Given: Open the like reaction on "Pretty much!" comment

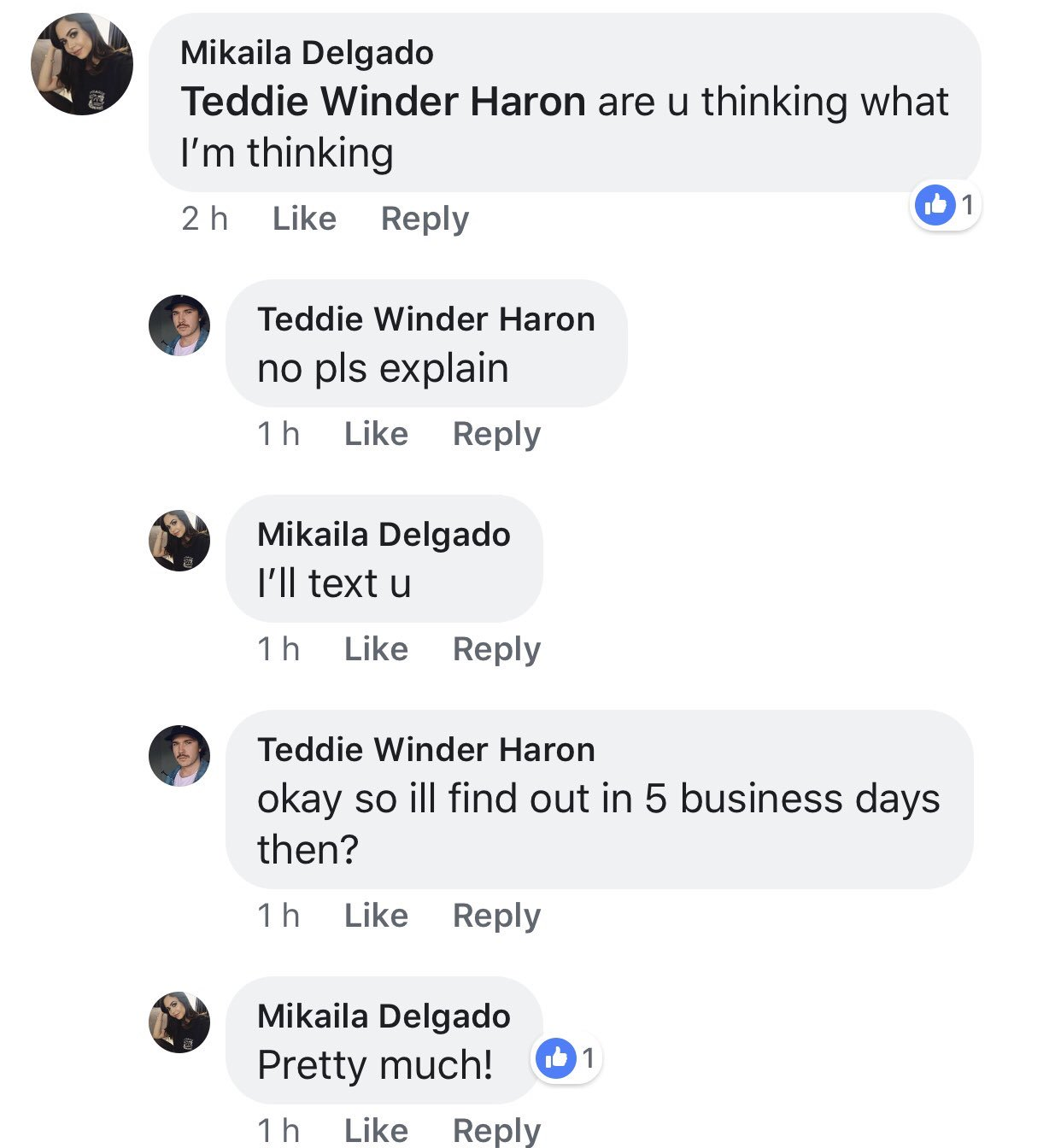Looking at the screenshot, I should 567,1058.
